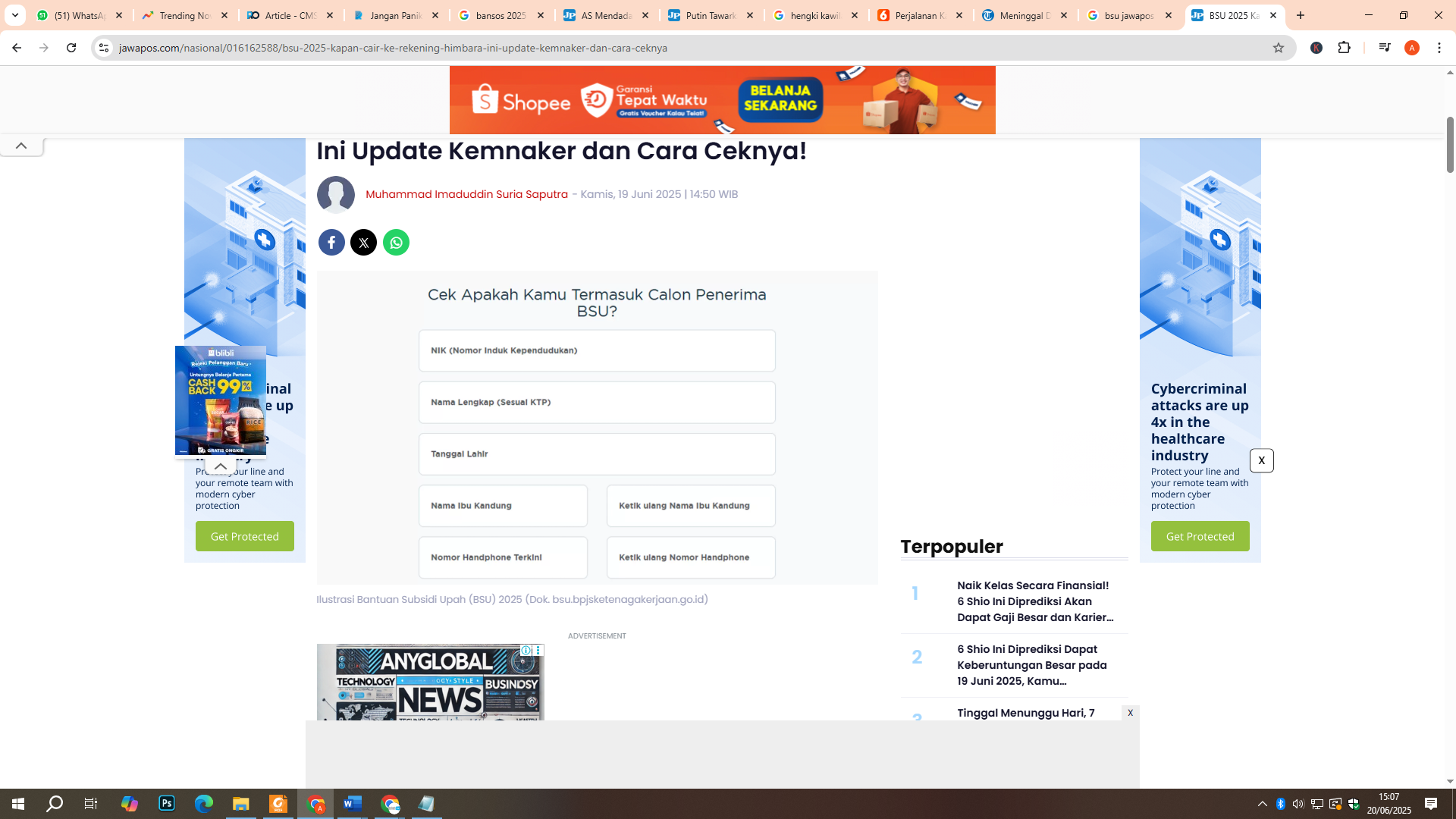Switch to the Perjalanan K tab
Image resolution: width=1456 pixels, height=819 pixels.
point(917,15)
